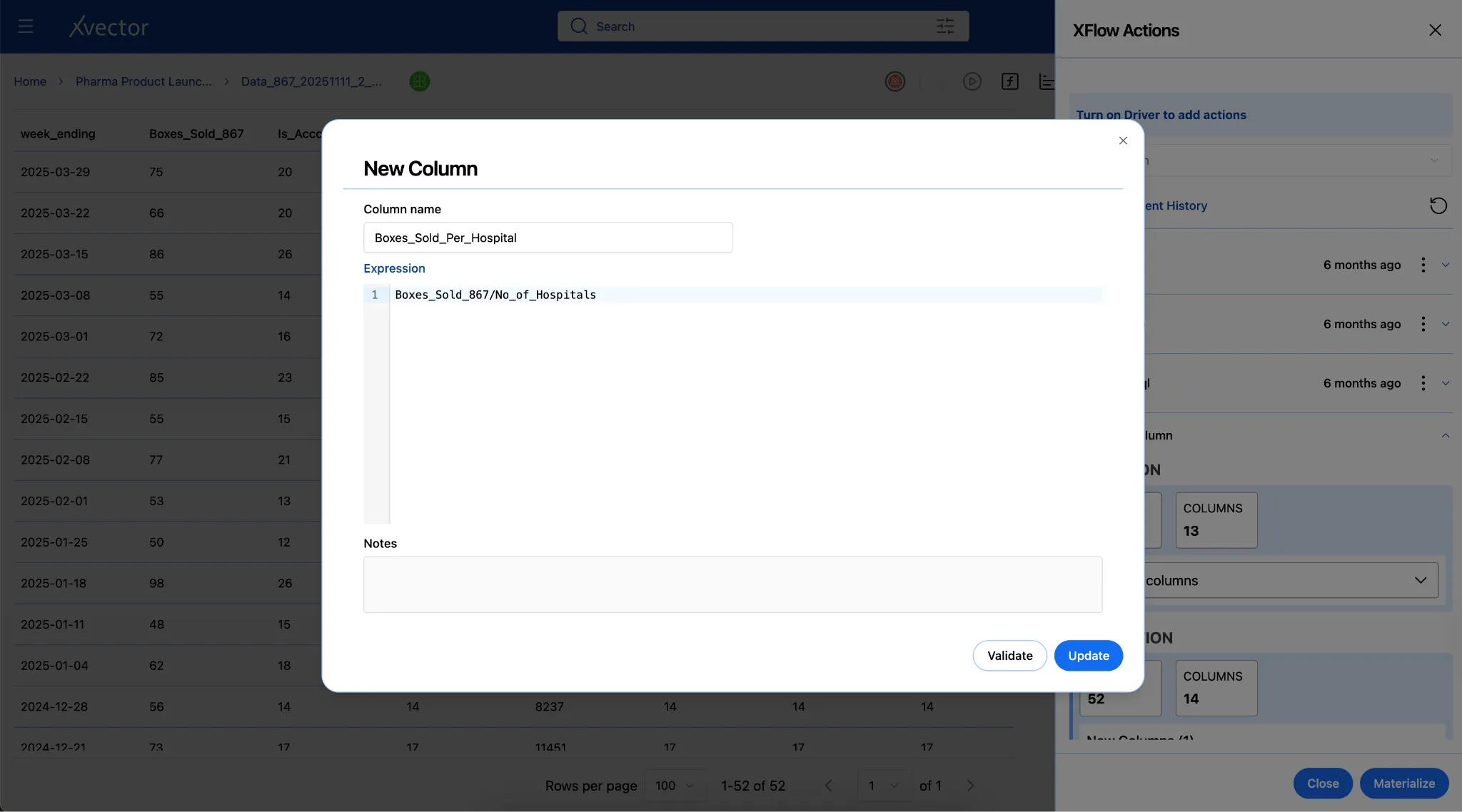The height and width of the screenshot is (812, 1462).
Task: Click the Close button in panel
Action: point(1323,783)
